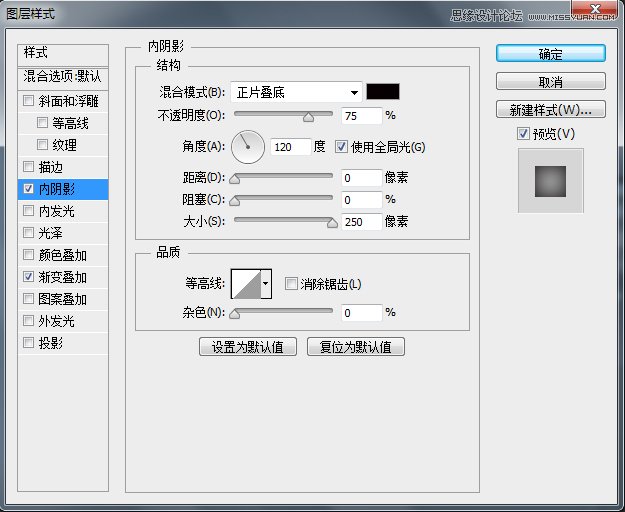The image size is (625, 512).
Task: Uncheck the 渐变叠加 checkbox
Action: click(28, 277)
